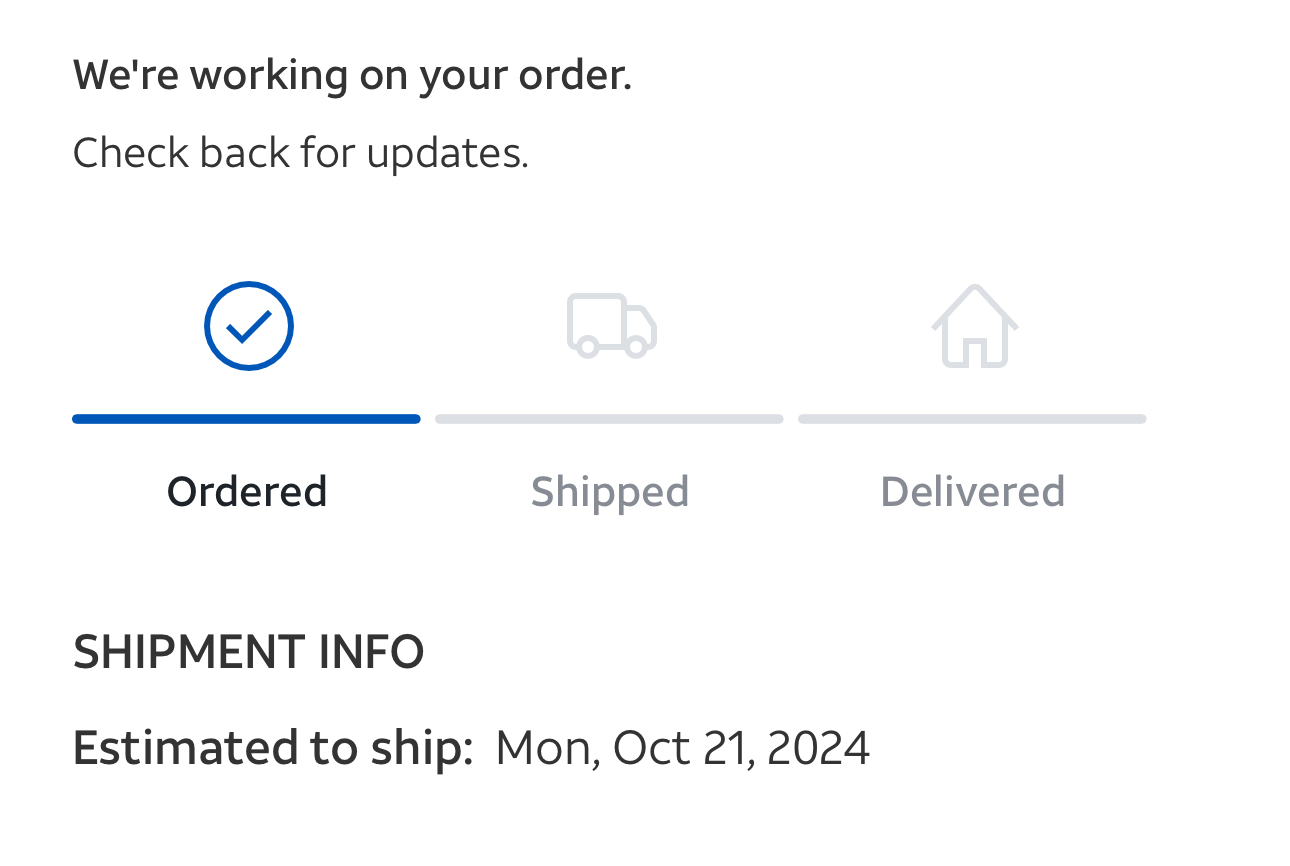Click the gray house delivered icon
This screenshot has width=1290, height=866.
[974, 326]
